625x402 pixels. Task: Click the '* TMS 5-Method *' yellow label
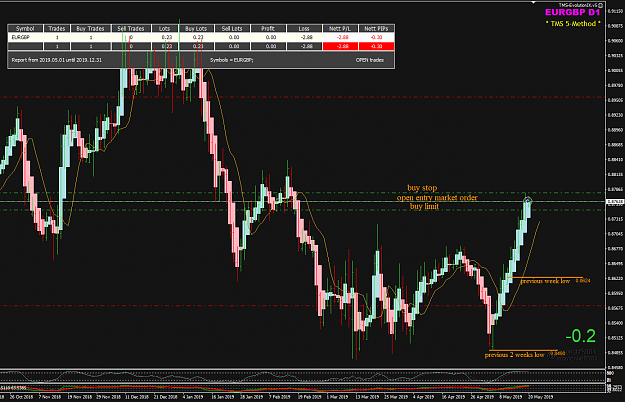point(573,24)
